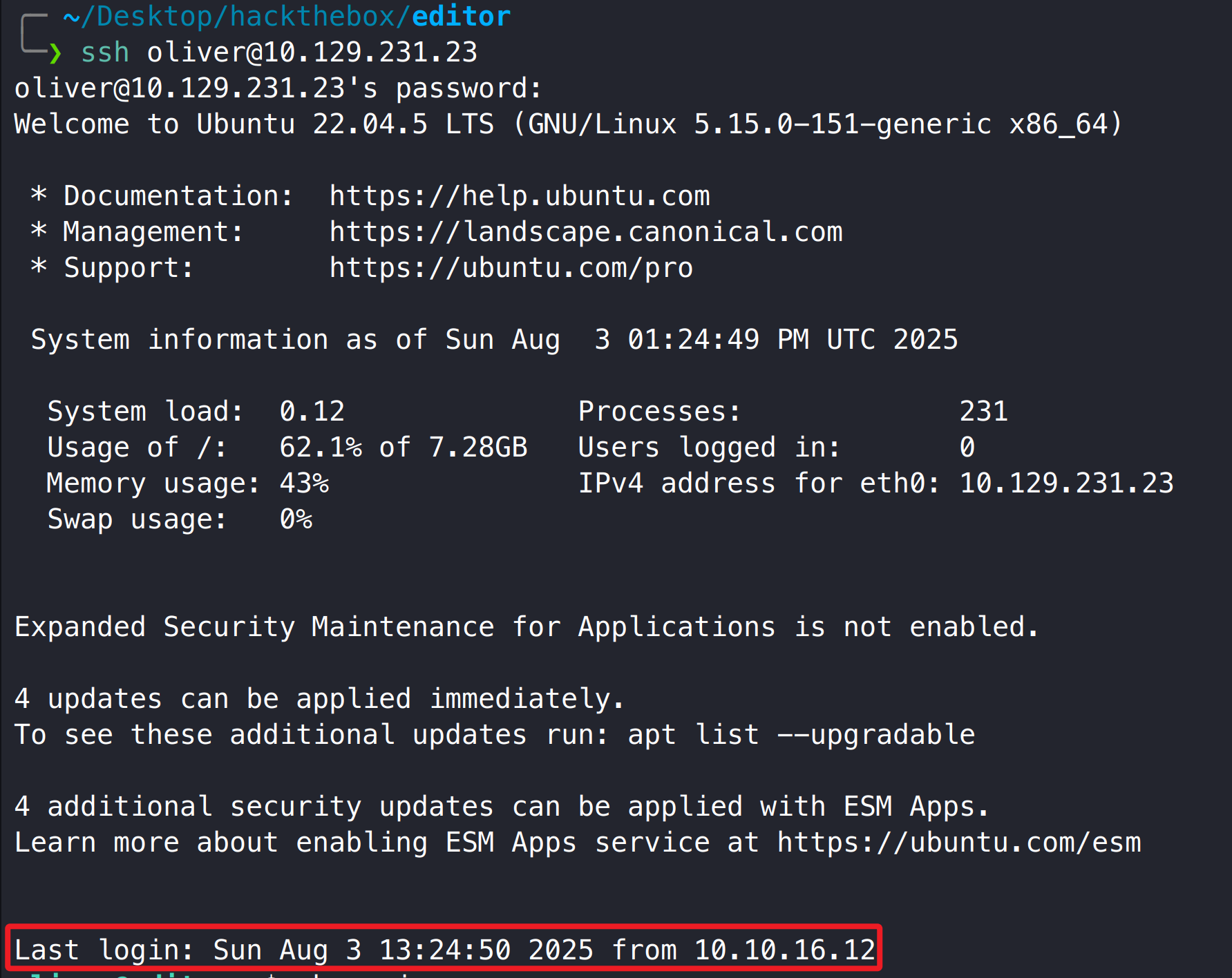
Task: Click the Processes count 231
Action: click(983, 412)
